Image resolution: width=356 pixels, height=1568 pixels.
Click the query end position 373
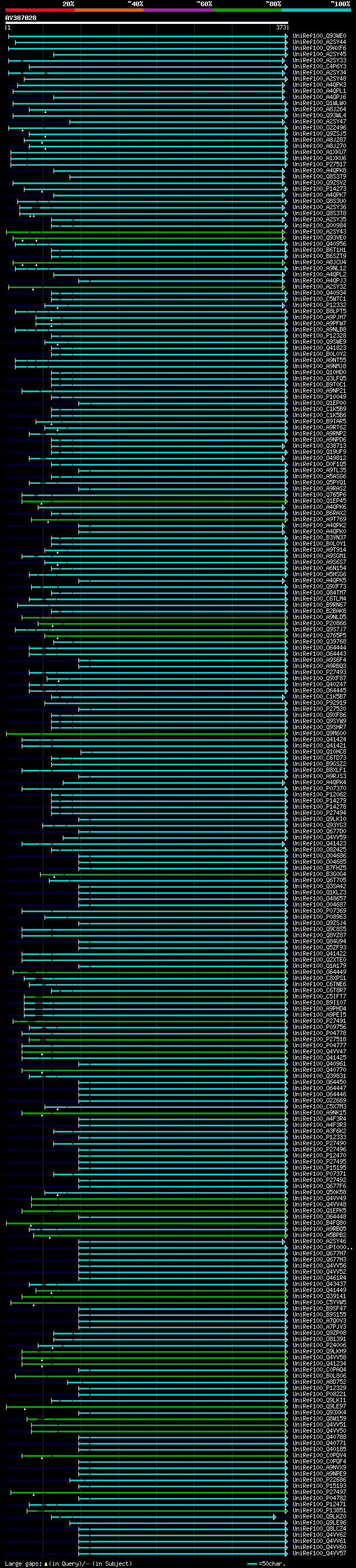[x=280, y=27]
